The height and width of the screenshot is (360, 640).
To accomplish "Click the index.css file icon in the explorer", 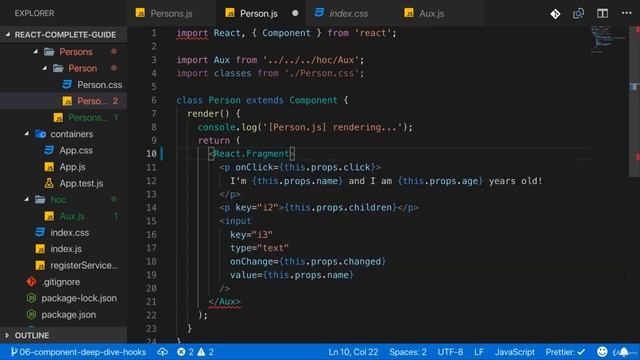I will coord(40,232).
